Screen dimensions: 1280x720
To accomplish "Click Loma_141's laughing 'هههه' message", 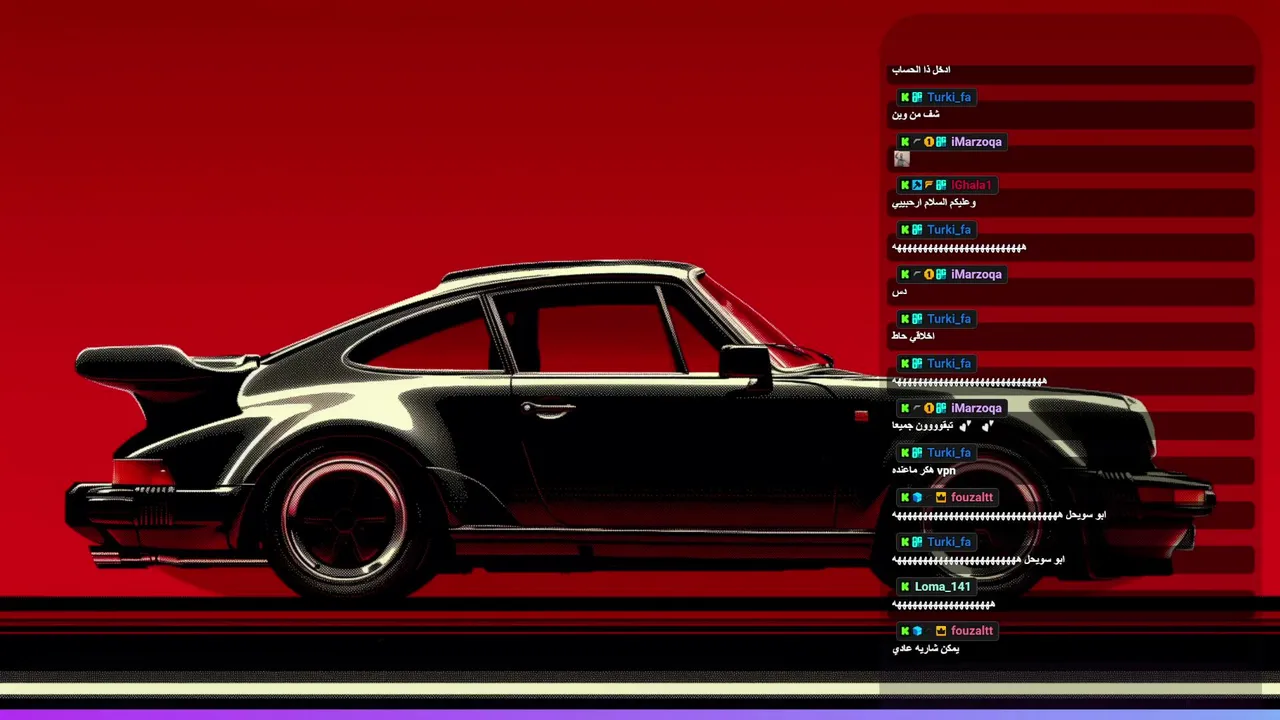I will 943,605.
